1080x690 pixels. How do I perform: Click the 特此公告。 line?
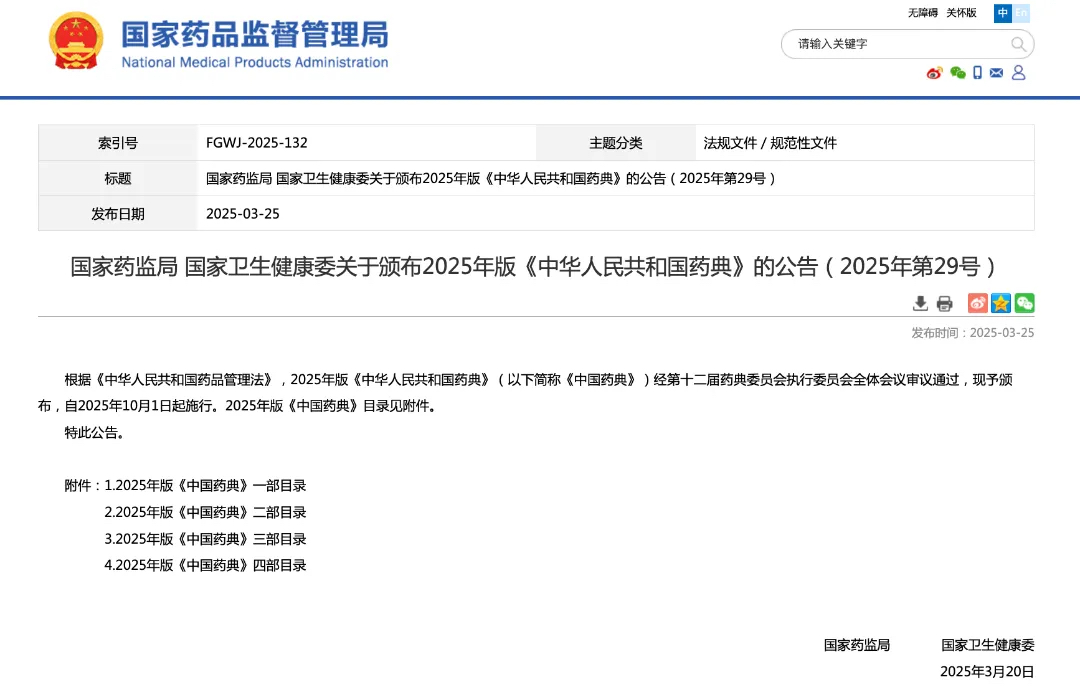tap(94, 433)
